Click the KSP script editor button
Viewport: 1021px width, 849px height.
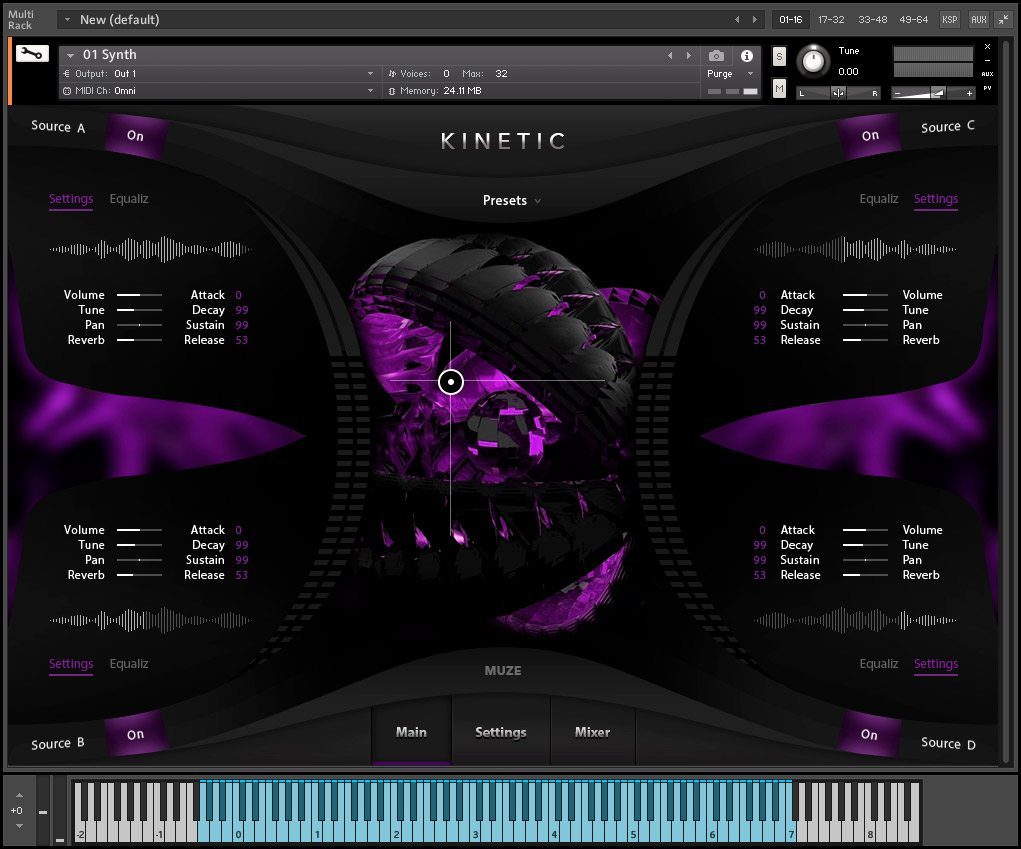coord(949,19)
